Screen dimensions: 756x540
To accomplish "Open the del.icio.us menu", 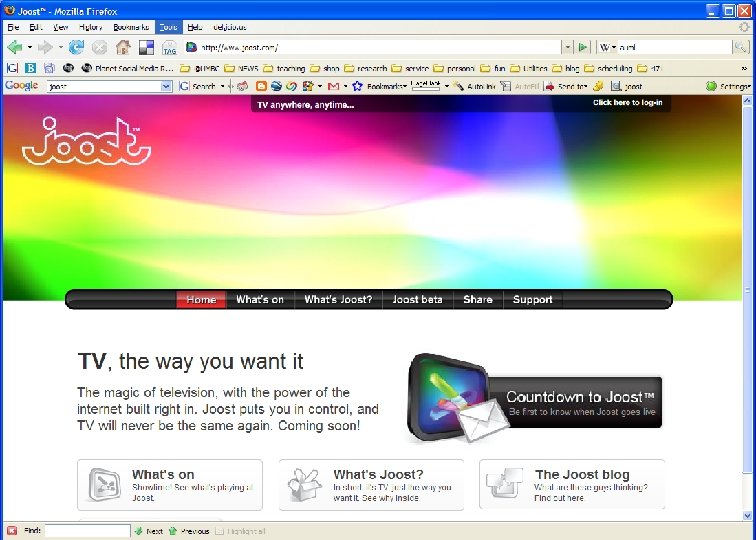I will (x=230, y=27).
